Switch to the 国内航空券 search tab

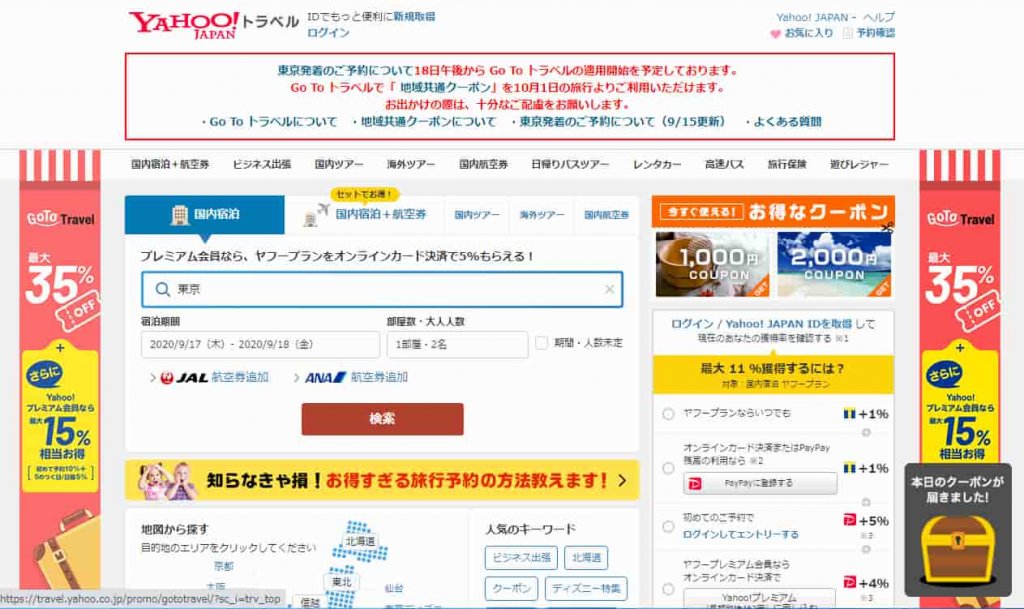tap(607, 215)
